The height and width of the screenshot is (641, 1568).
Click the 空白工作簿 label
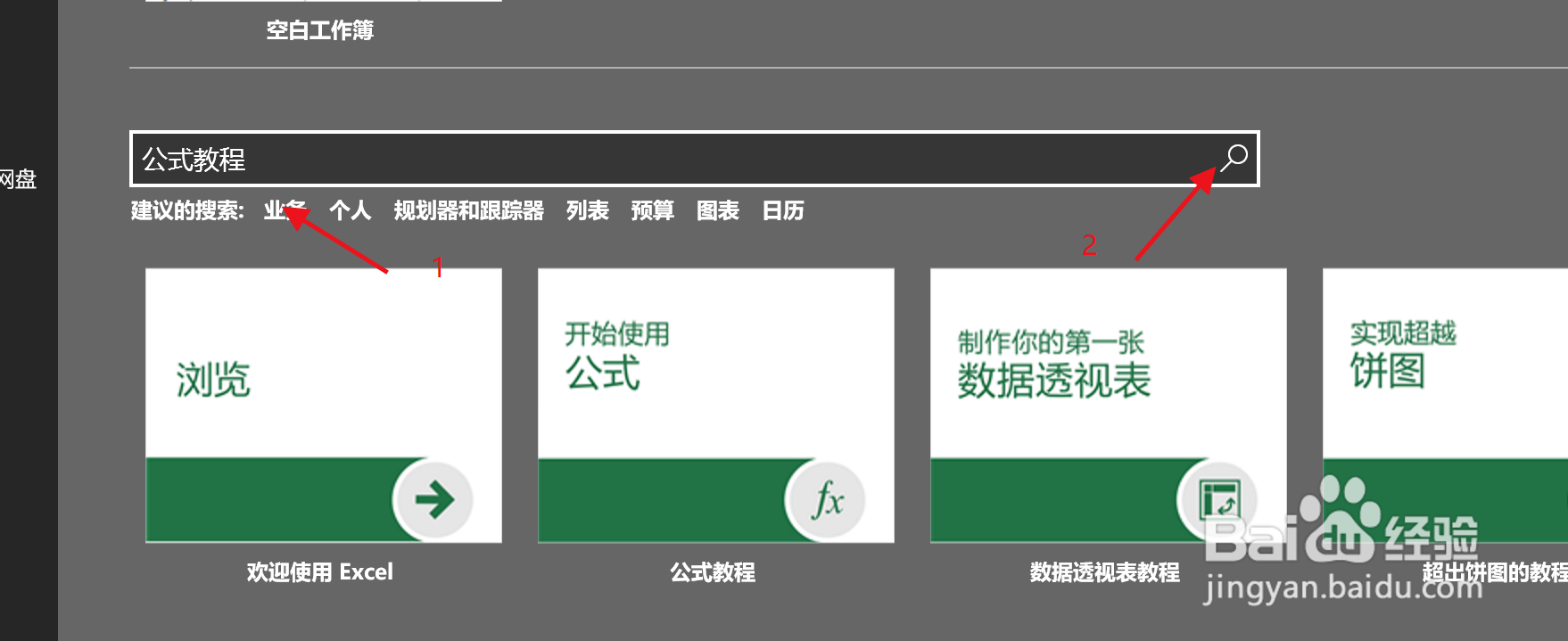tap(320, 30)
